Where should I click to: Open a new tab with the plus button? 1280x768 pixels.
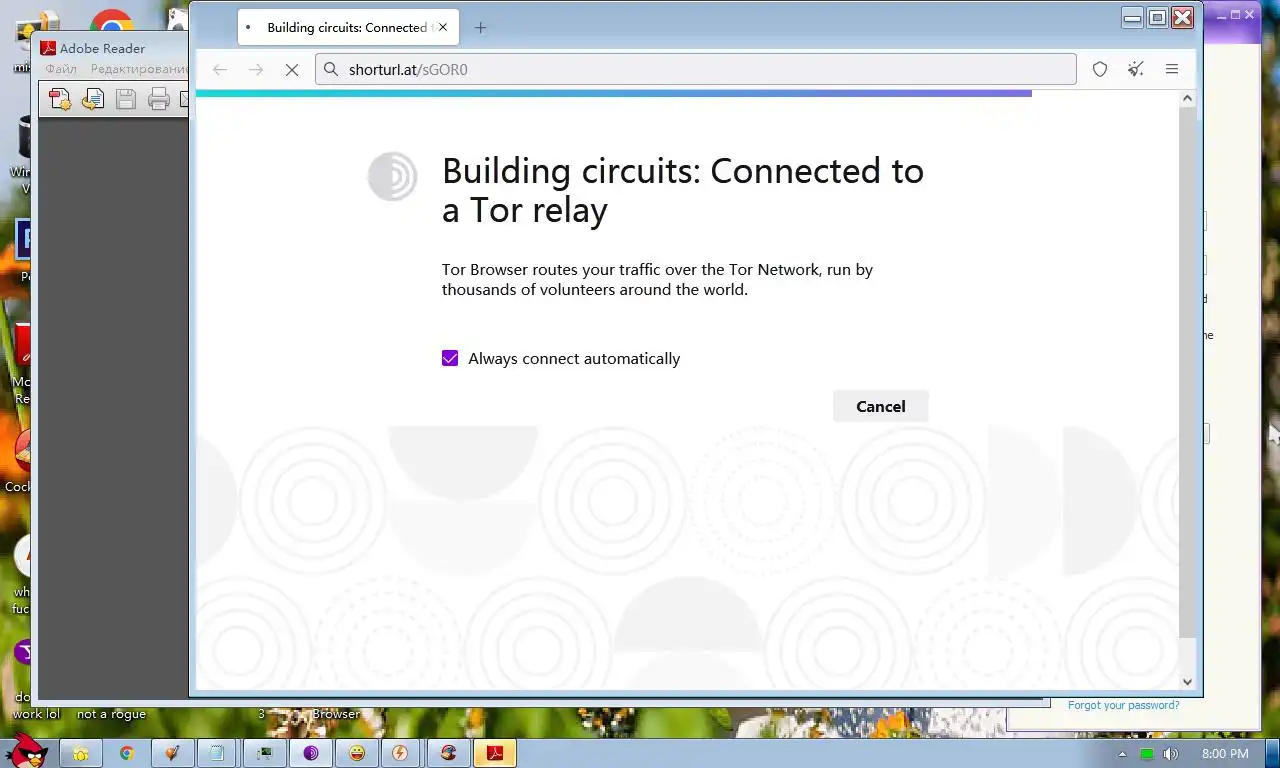coord(480,28)
